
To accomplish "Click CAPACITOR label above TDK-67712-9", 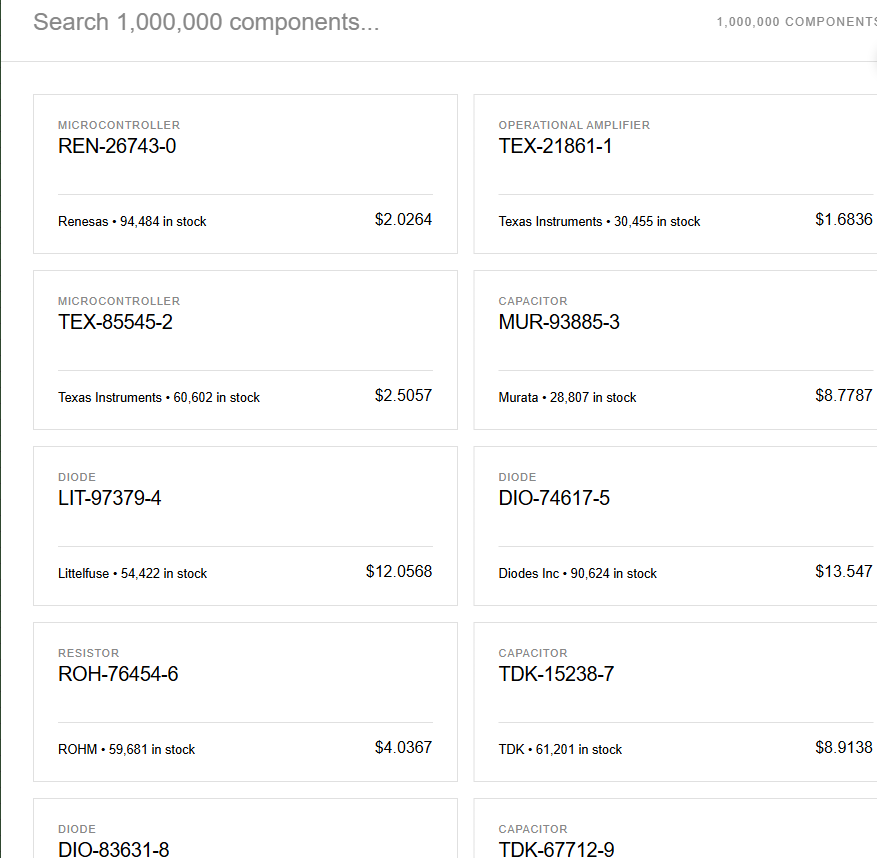I will [x=533, y=829].
